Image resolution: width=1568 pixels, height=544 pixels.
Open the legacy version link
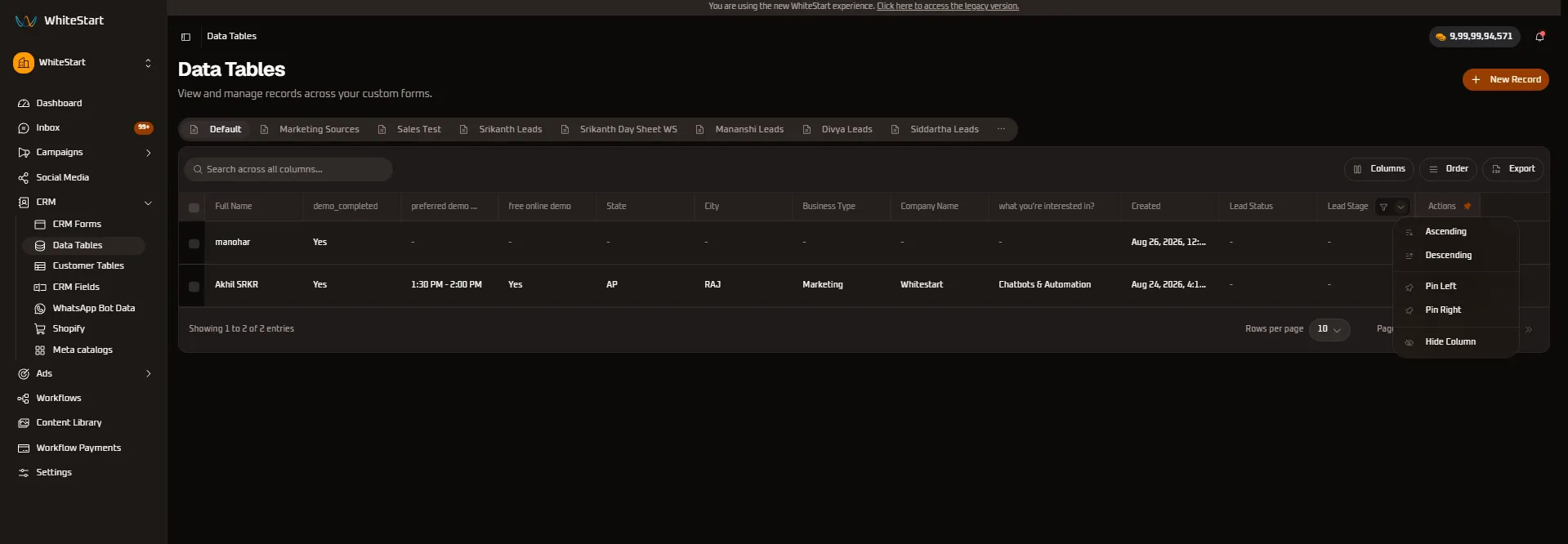[x=948, y=7]
